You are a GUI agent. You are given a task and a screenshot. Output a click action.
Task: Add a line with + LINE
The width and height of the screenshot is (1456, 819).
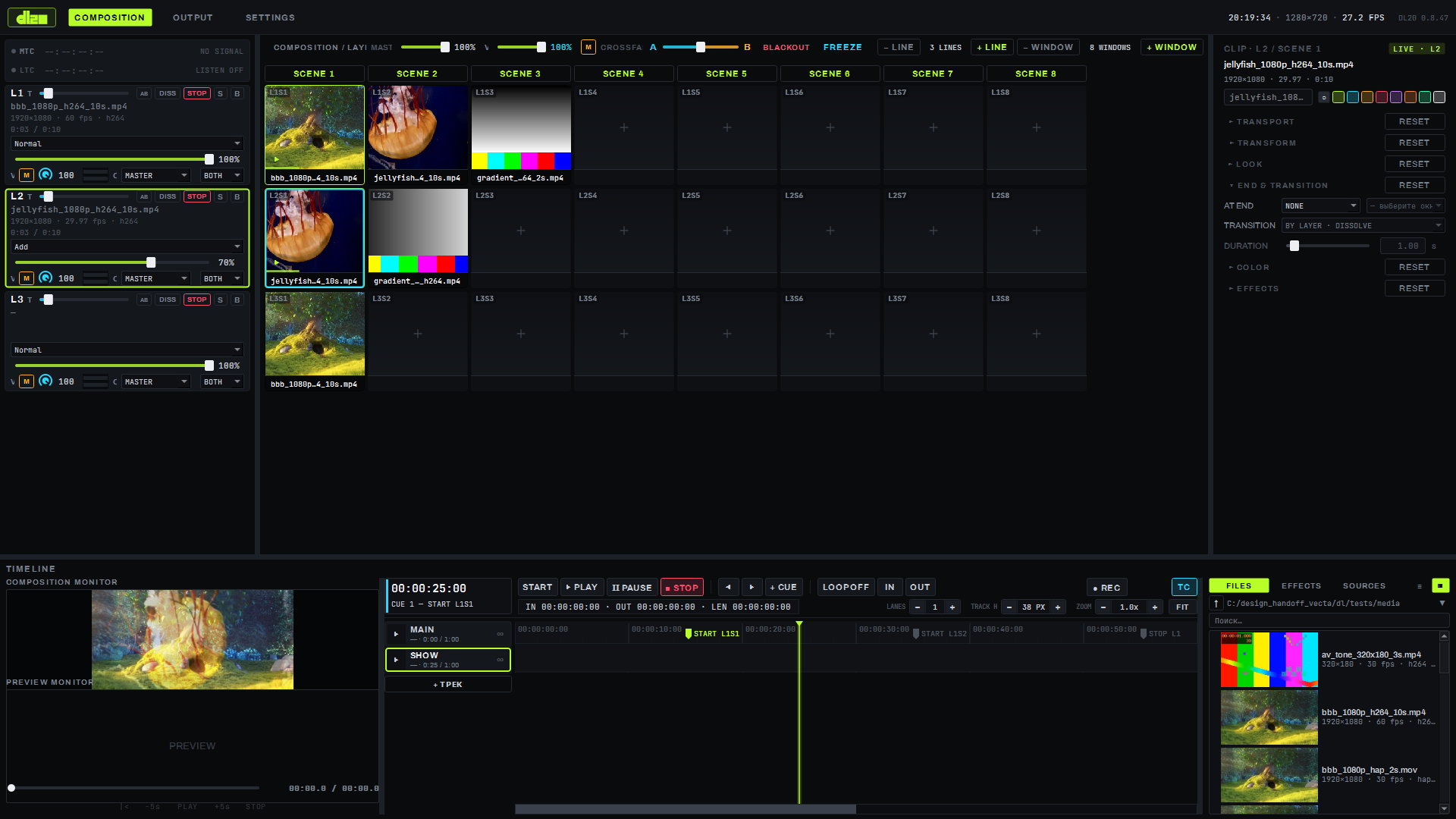pos(992,47)
